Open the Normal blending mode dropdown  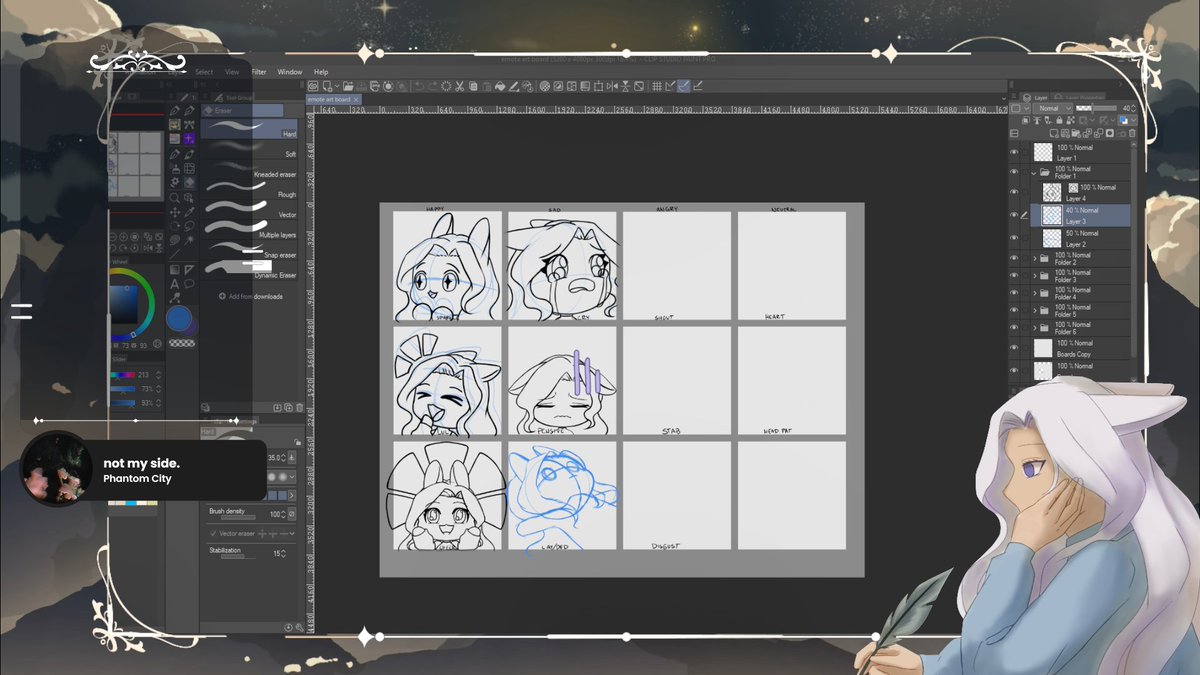1052,108
